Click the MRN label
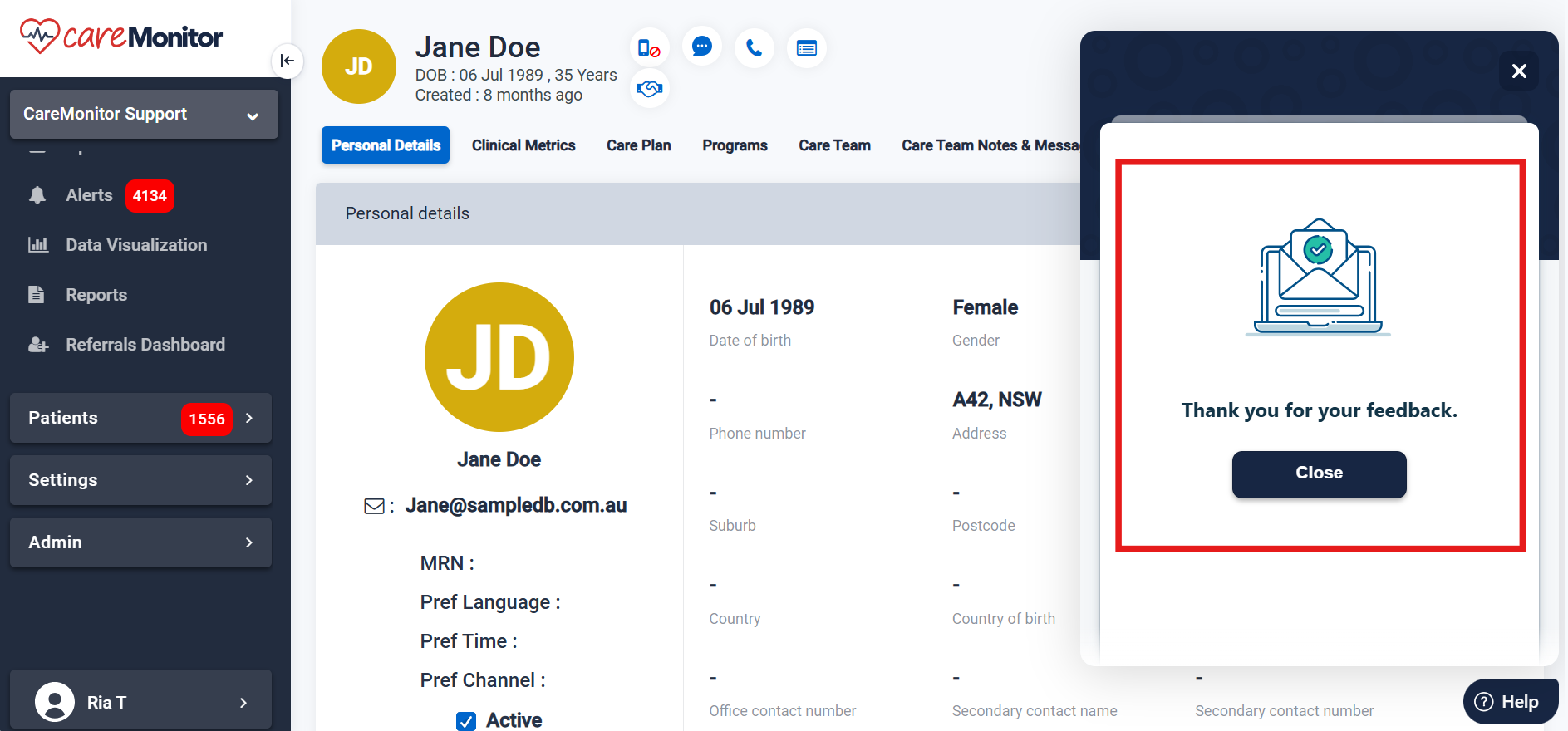Screen dimensions: 1568x731 [447, 563]
